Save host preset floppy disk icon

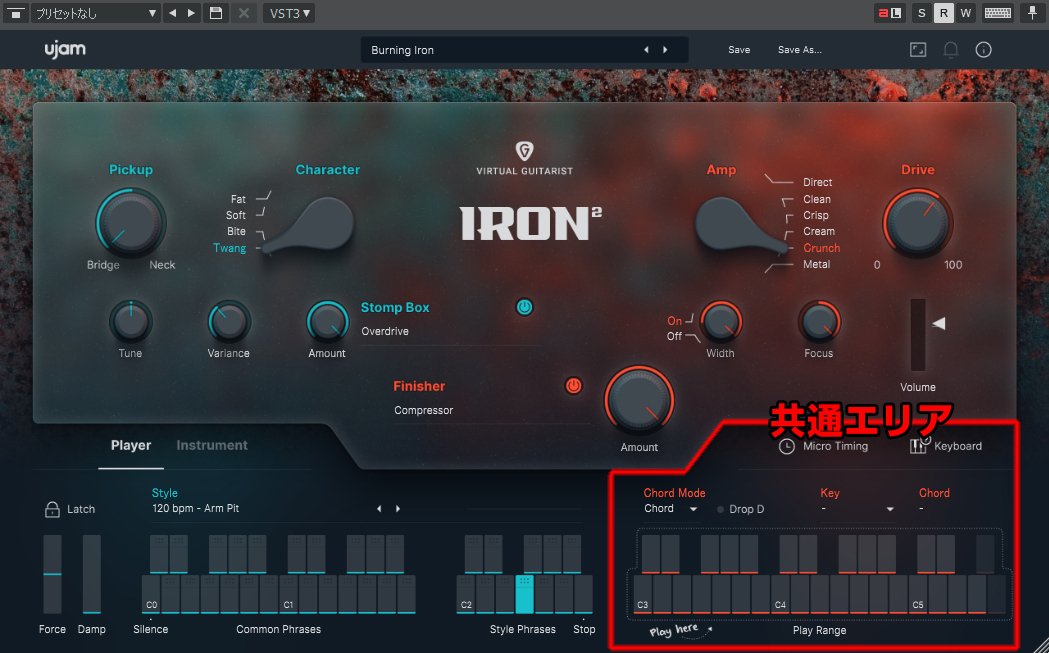(x=216, y=13)
